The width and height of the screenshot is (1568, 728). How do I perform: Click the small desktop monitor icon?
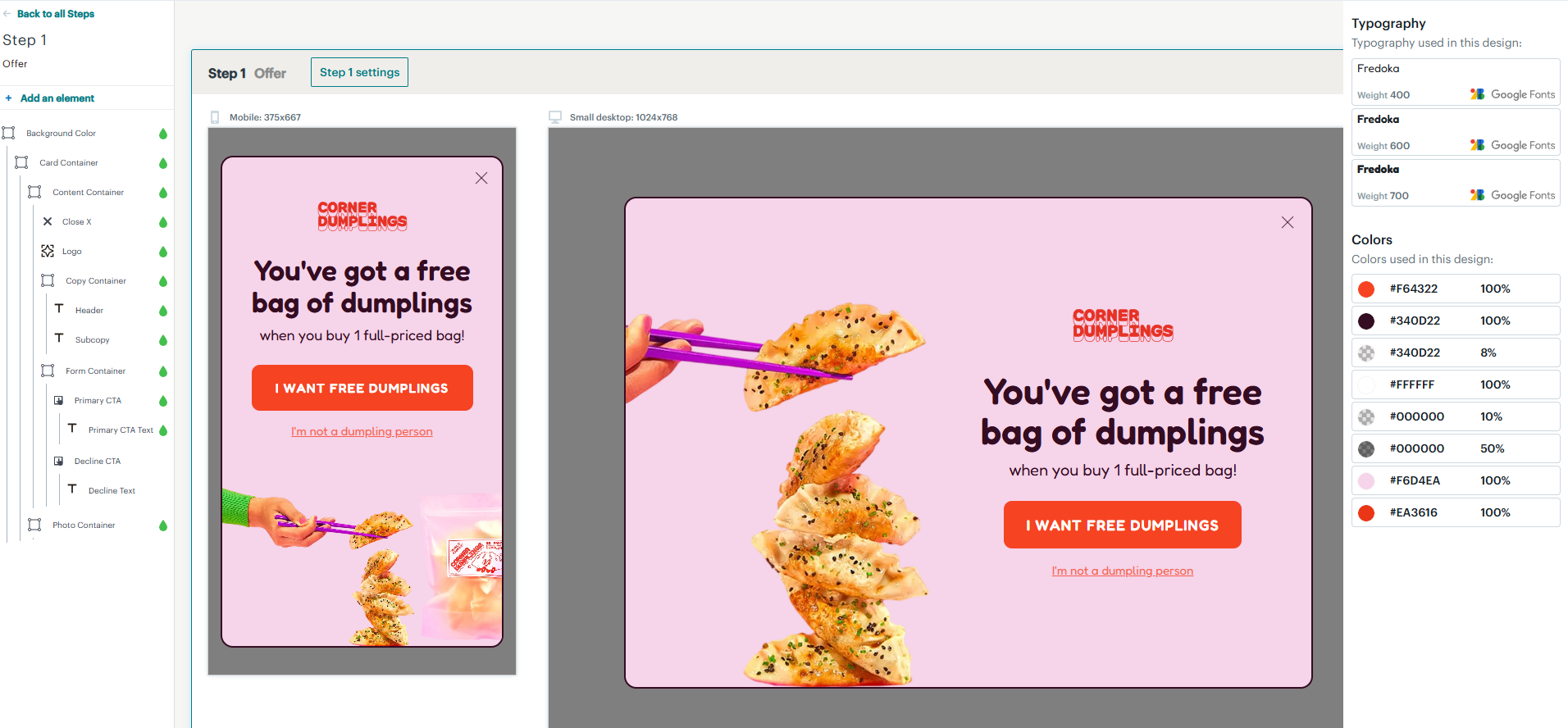[x=555, y=117]
